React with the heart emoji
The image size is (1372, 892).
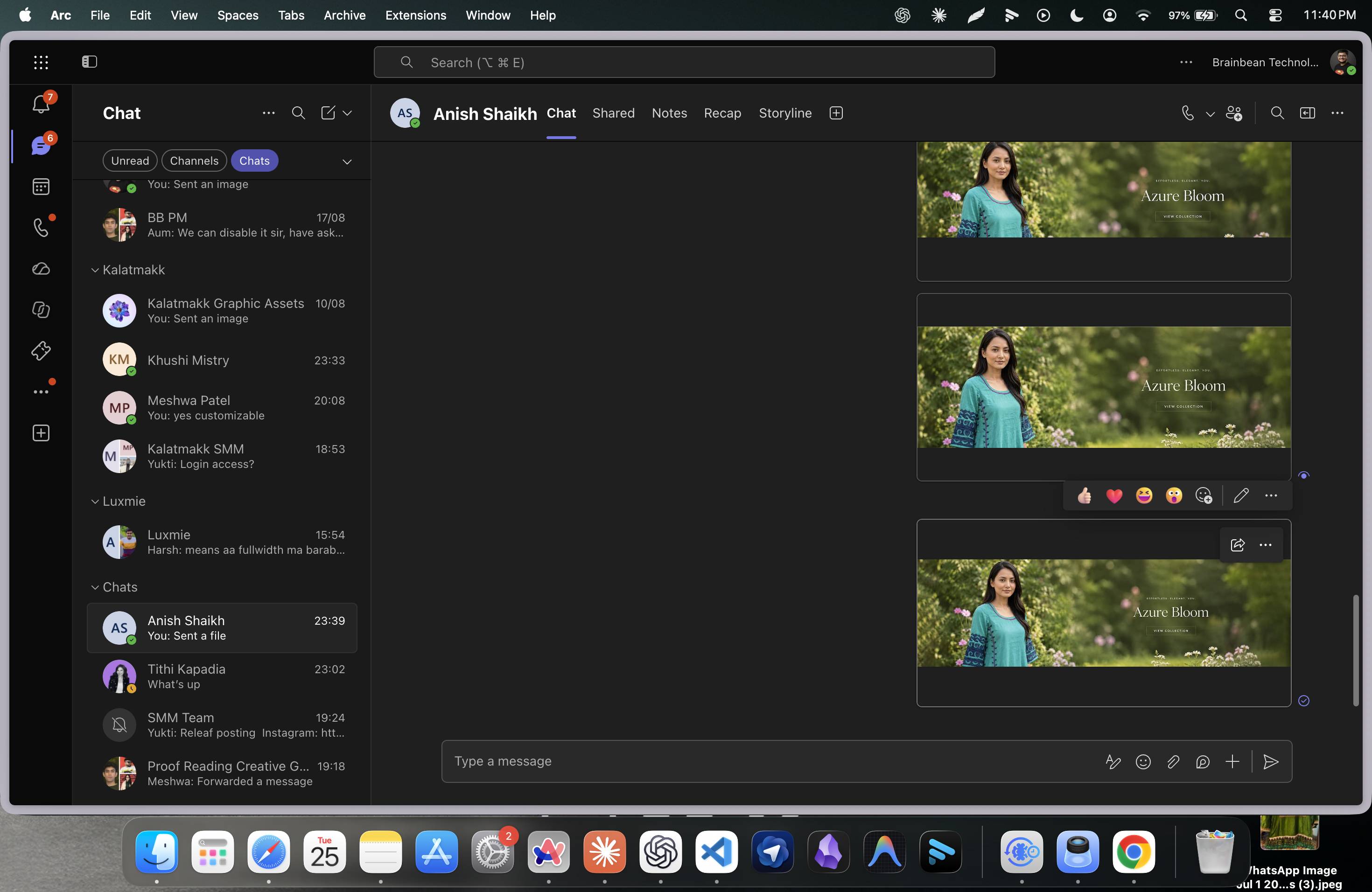click(1114, 495)
